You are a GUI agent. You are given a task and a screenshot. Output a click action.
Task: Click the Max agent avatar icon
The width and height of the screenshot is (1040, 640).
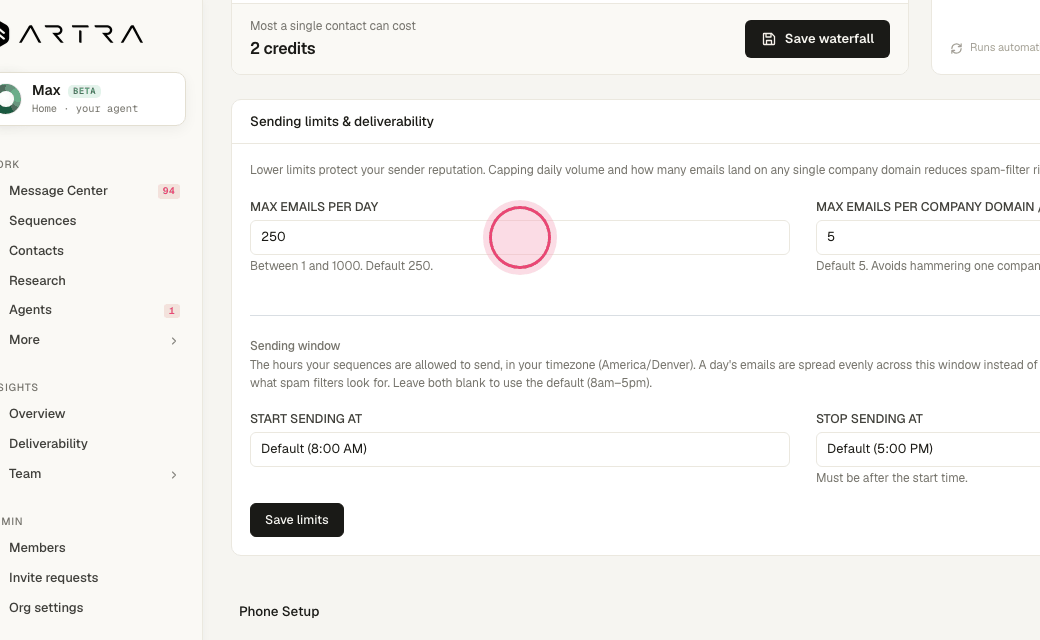pyautogui.click(x=10, y=99)
